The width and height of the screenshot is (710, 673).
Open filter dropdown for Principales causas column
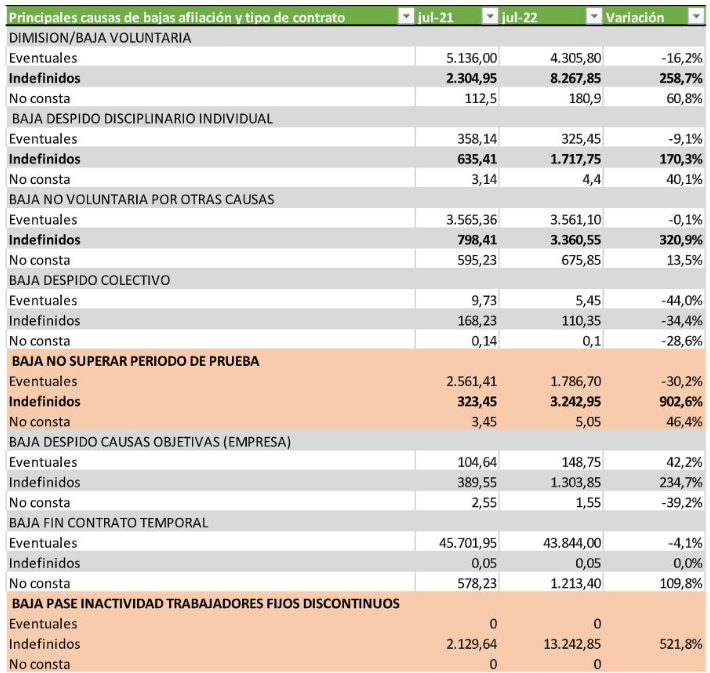pos(406,17)
